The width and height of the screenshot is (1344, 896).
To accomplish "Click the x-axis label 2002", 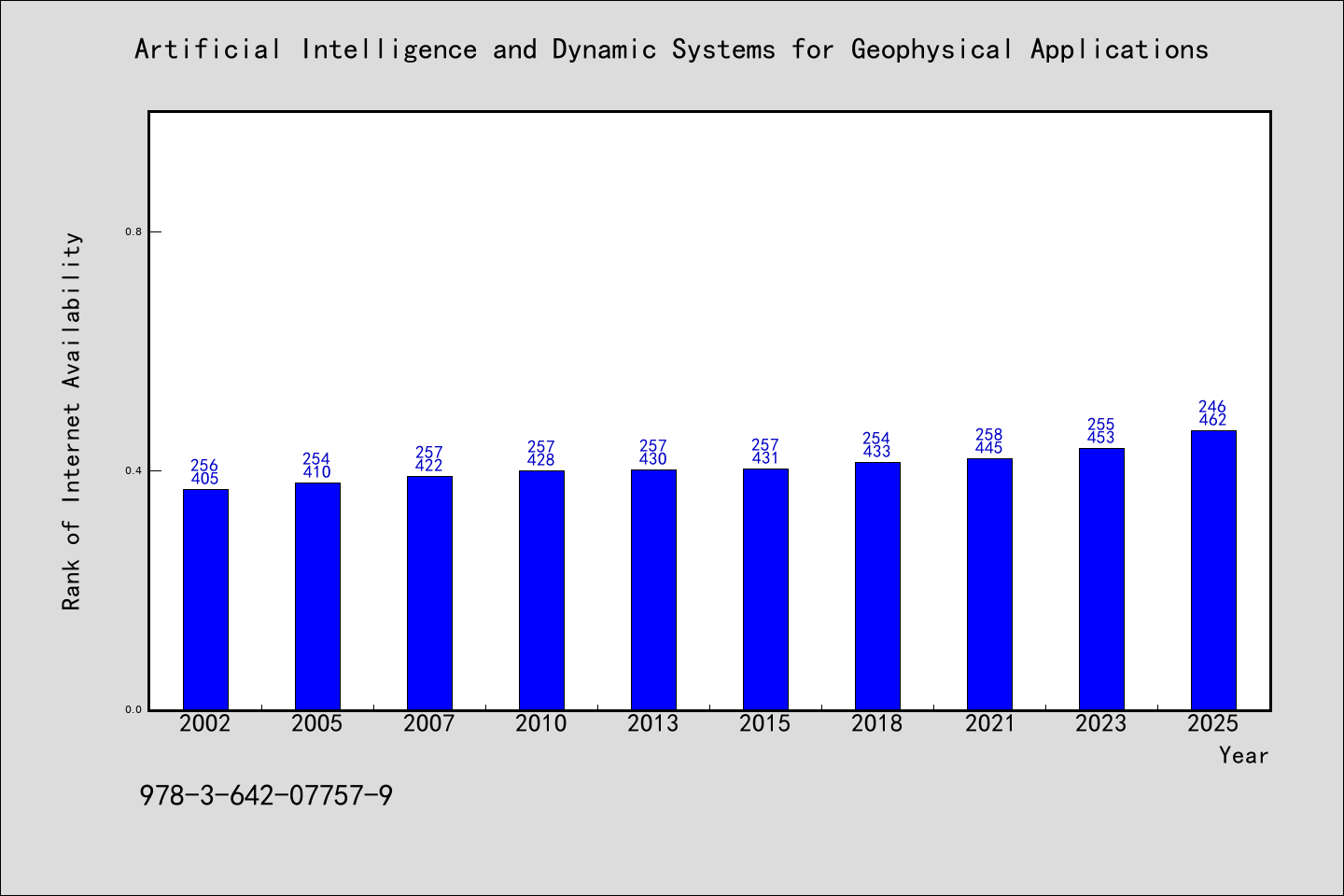I will 205,723.
